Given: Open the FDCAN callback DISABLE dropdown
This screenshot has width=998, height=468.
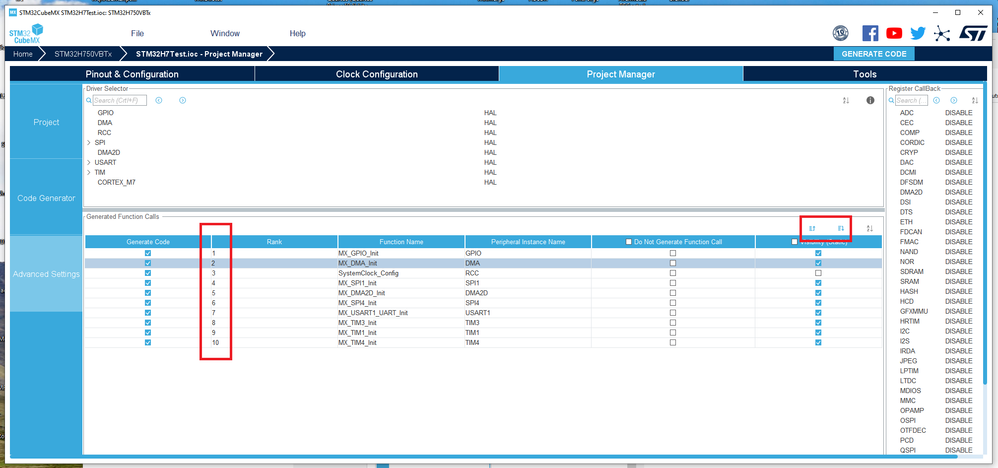Looking at the screenshot, I should coord(959,232).
